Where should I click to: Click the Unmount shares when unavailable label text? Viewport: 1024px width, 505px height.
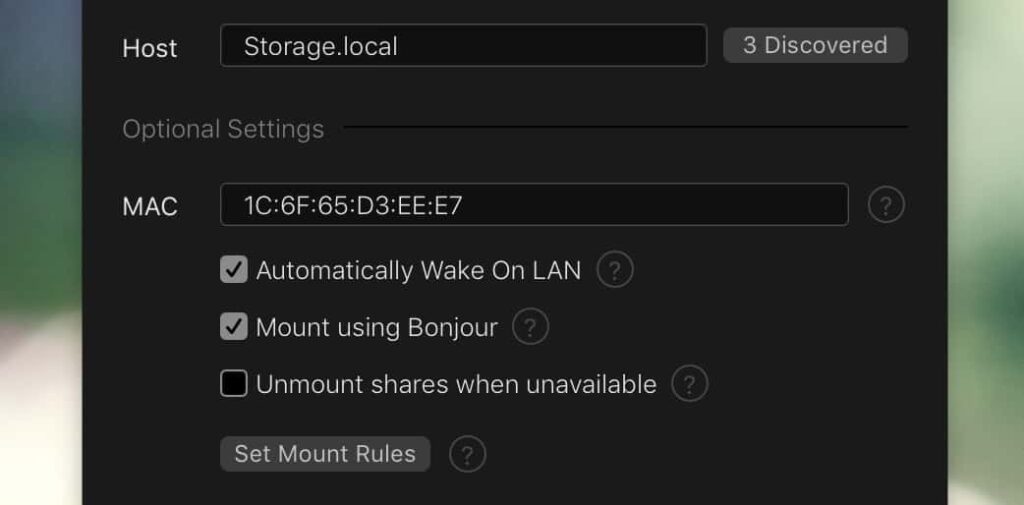tap(456, 385)
